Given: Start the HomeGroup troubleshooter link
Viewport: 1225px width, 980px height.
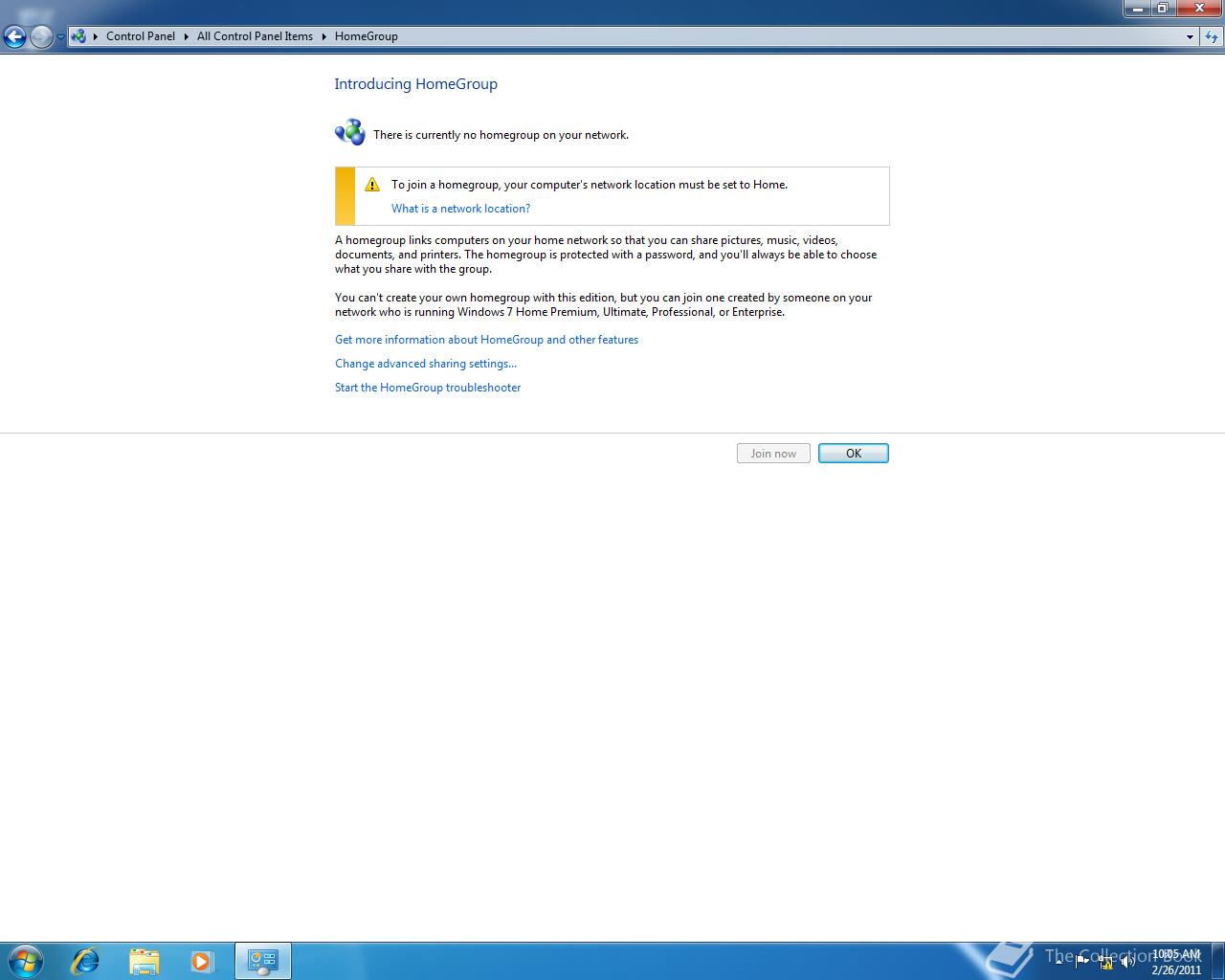Looking at the screenshot, I should click(428, 388).
